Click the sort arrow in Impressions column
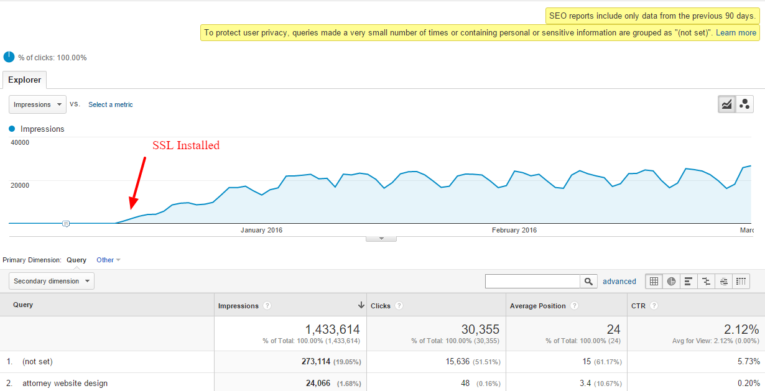This screenshot has width=765, height=391. pyautogui.click(x=361, y=305)
